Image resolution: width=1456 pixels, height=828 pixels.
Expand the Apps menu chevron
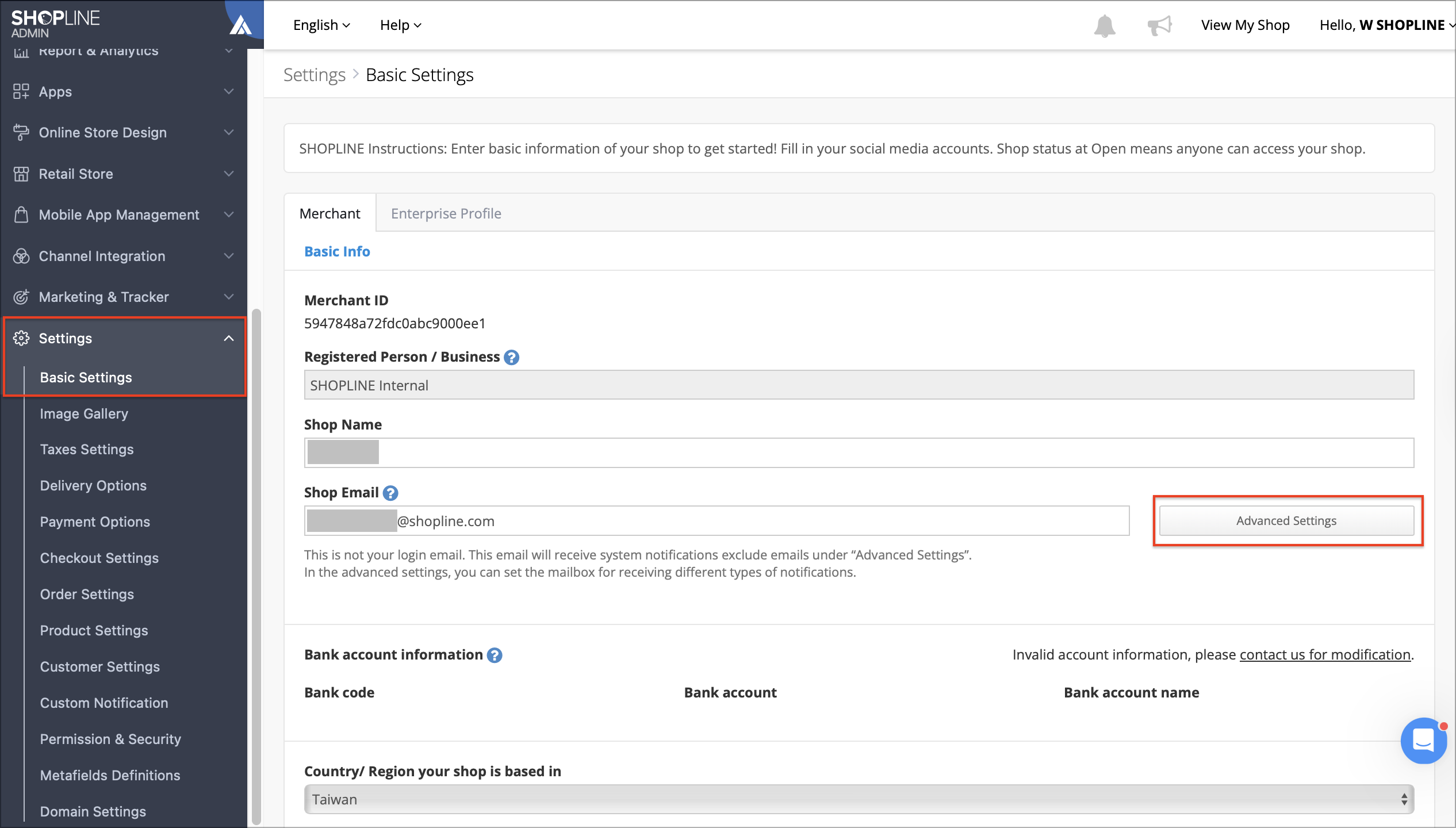229,91
